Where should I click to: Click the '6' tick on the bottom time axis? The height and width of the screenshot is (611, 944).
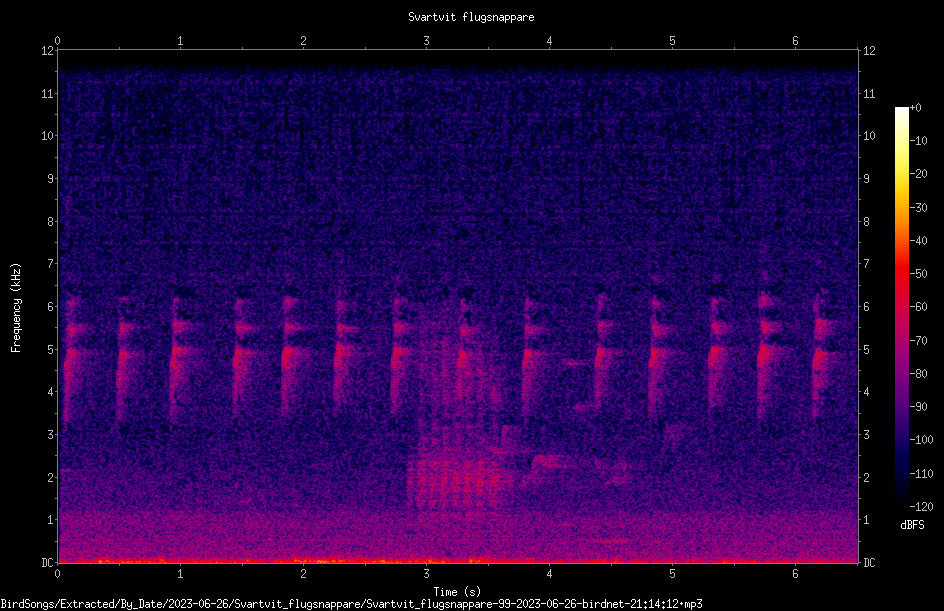coord(795,574)
